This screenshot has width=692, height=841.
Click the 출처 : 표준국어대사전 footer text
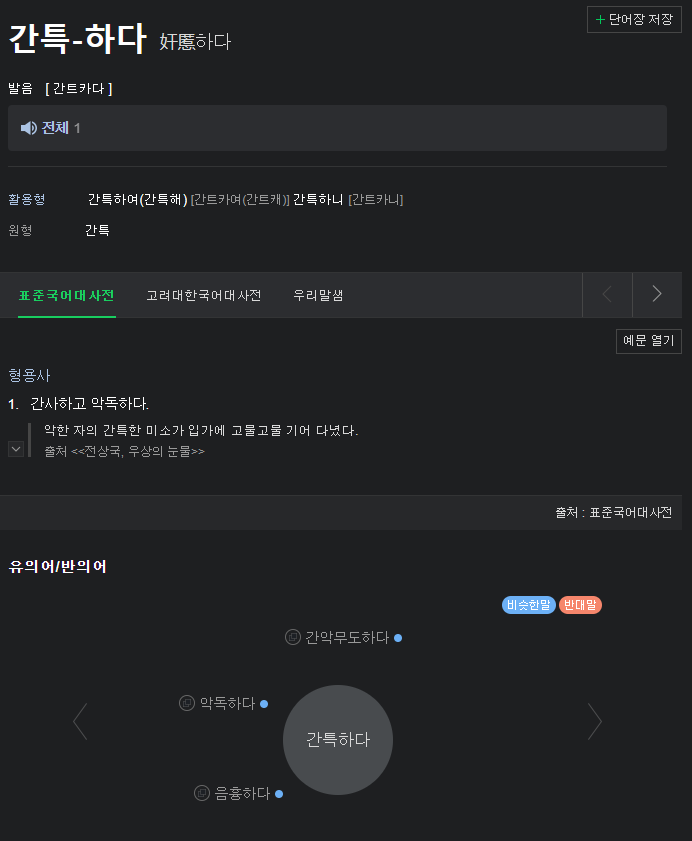[614, 512]
